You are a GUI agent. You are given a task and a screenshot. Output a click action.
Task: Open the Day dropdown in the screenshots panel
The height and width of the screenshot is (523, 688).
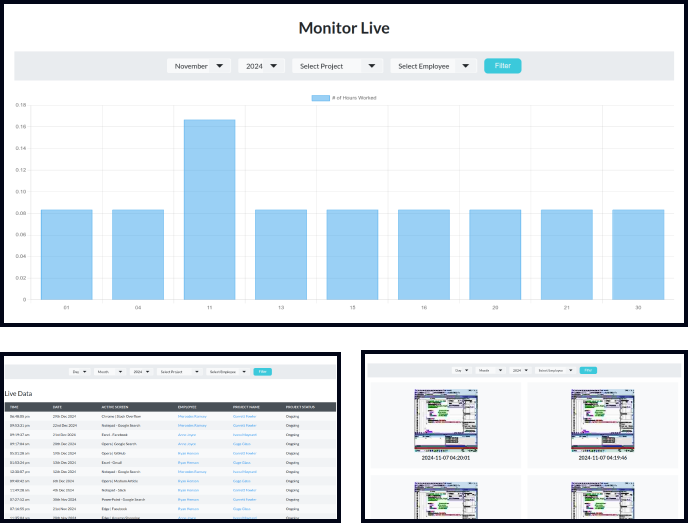pos(462,370)
